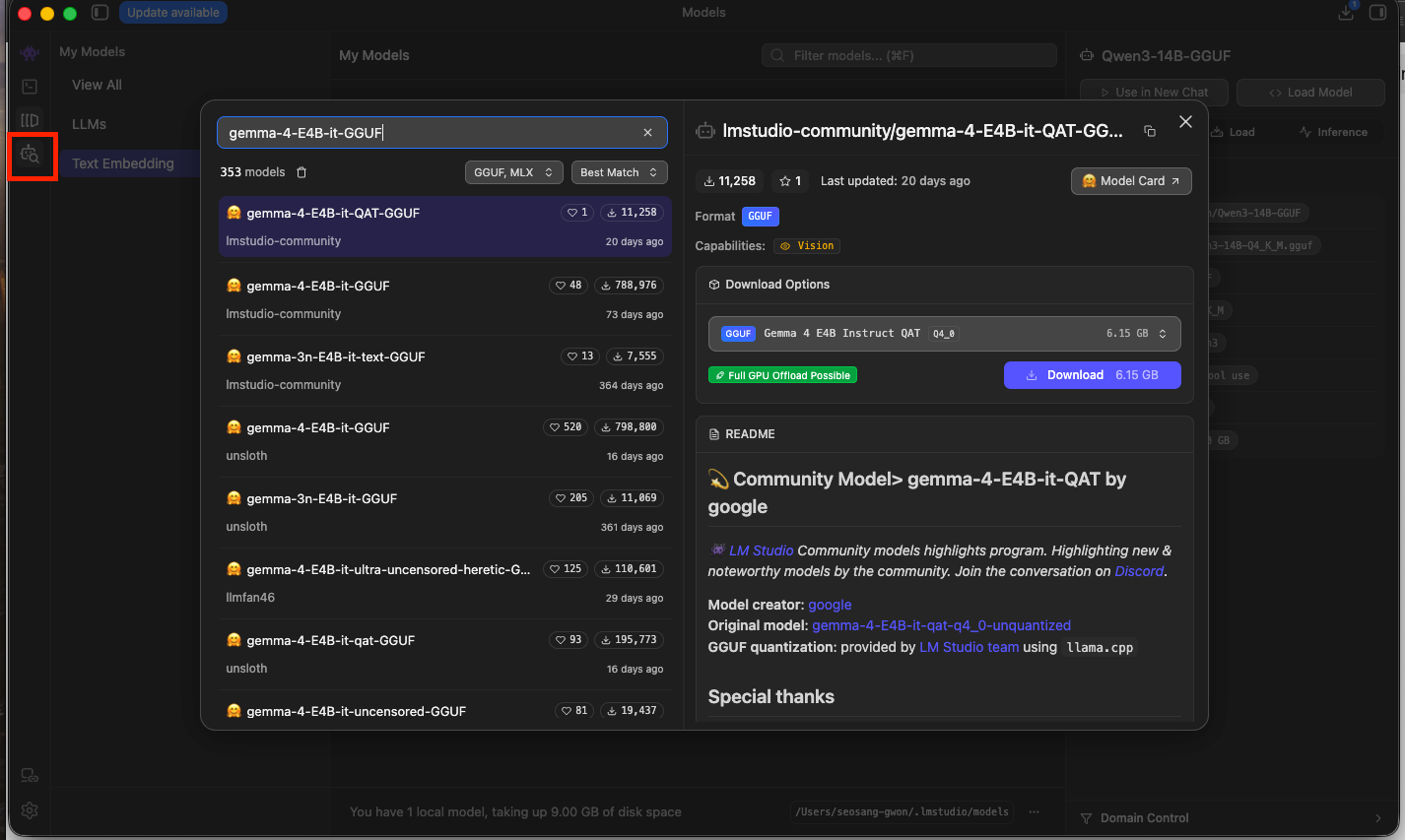Click the LM Studio robot logo icon

point(30,52)
